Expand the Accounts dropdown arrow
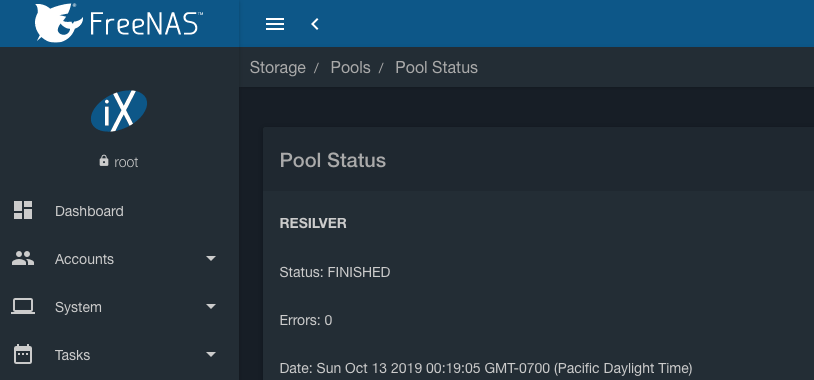This screenshot has width=814, height=380. [211, 258]
